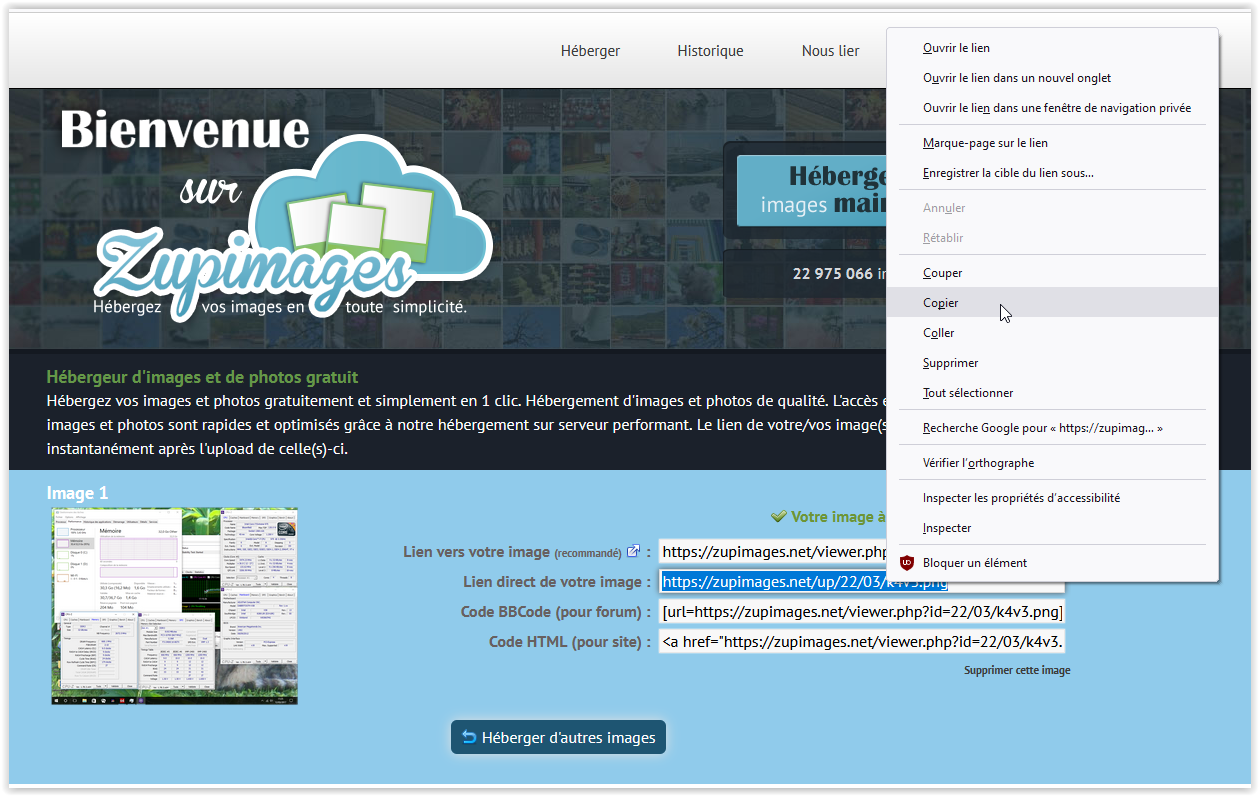Viewport: 1259px width, 796px height.
Task: Click the external link icon beside 'recommandé'
Action: 633,551
